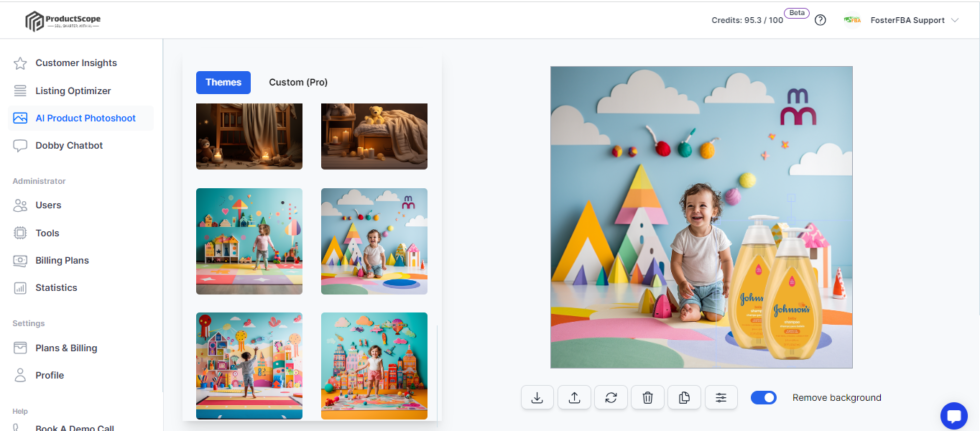Screen dimensions: 980x431
Task: Regenerate image with refresh icon
Action: click(x=611, y=397)
